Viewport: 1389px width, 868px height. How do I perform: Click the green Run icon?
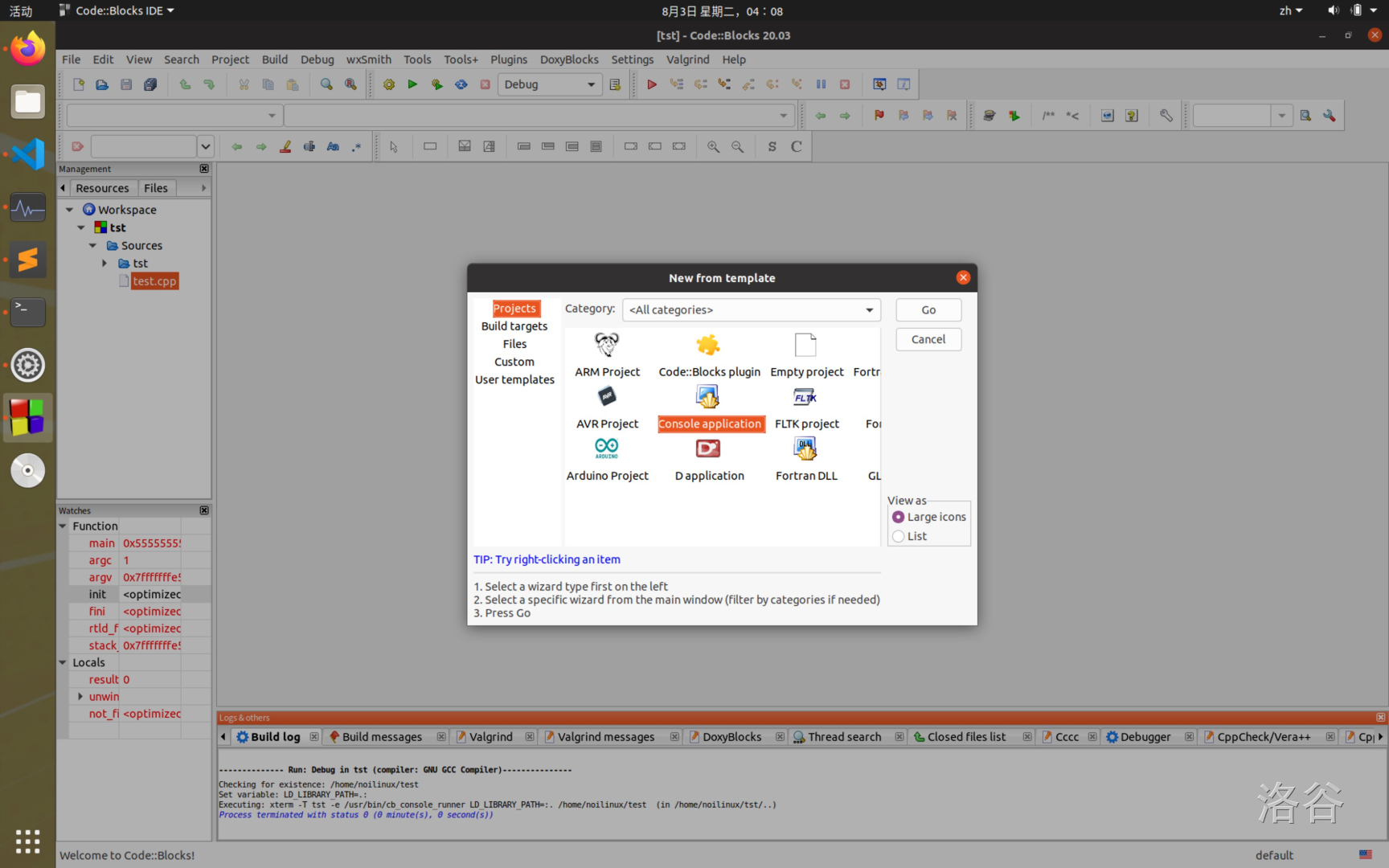(x=412, y=84)
